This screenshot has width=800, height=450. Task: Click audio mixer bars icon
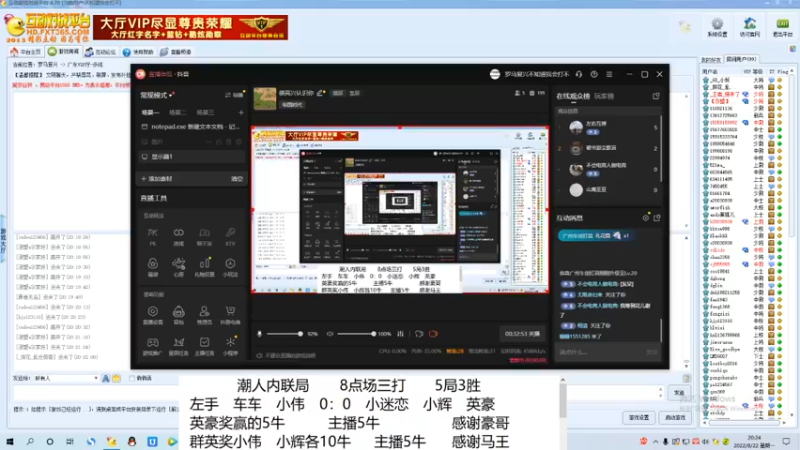point(401,334)
